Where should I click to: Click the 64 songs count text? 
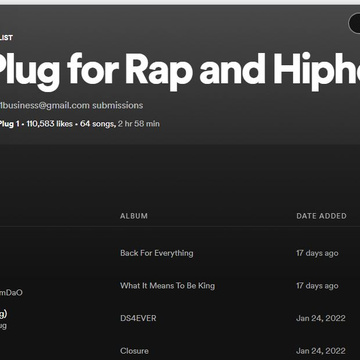point(98,124)
